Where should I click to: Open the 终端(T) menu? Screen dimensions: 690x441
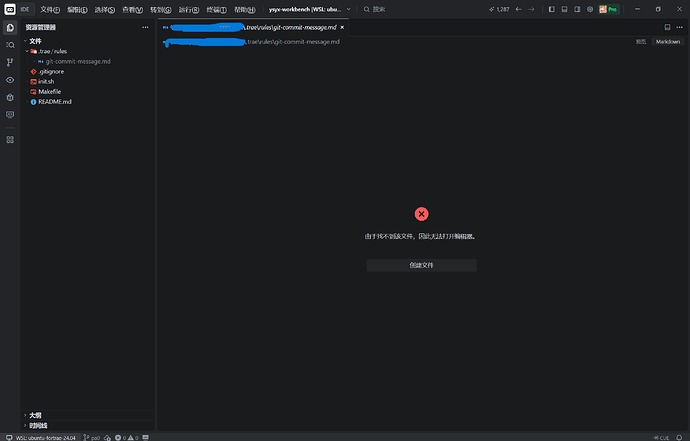pyautogui.click(x=217, y=9)
